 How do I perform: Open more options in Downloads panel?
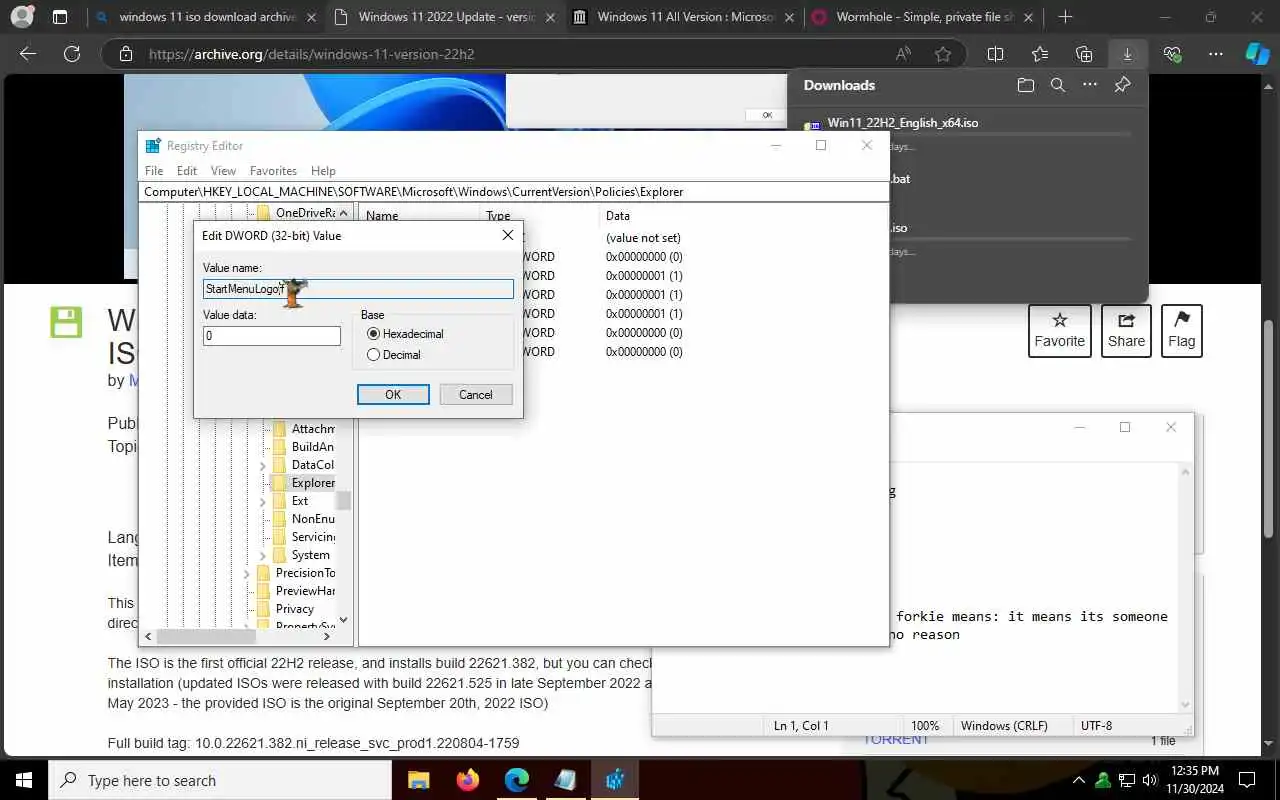pyautogui.click(x=1089, y=85)
